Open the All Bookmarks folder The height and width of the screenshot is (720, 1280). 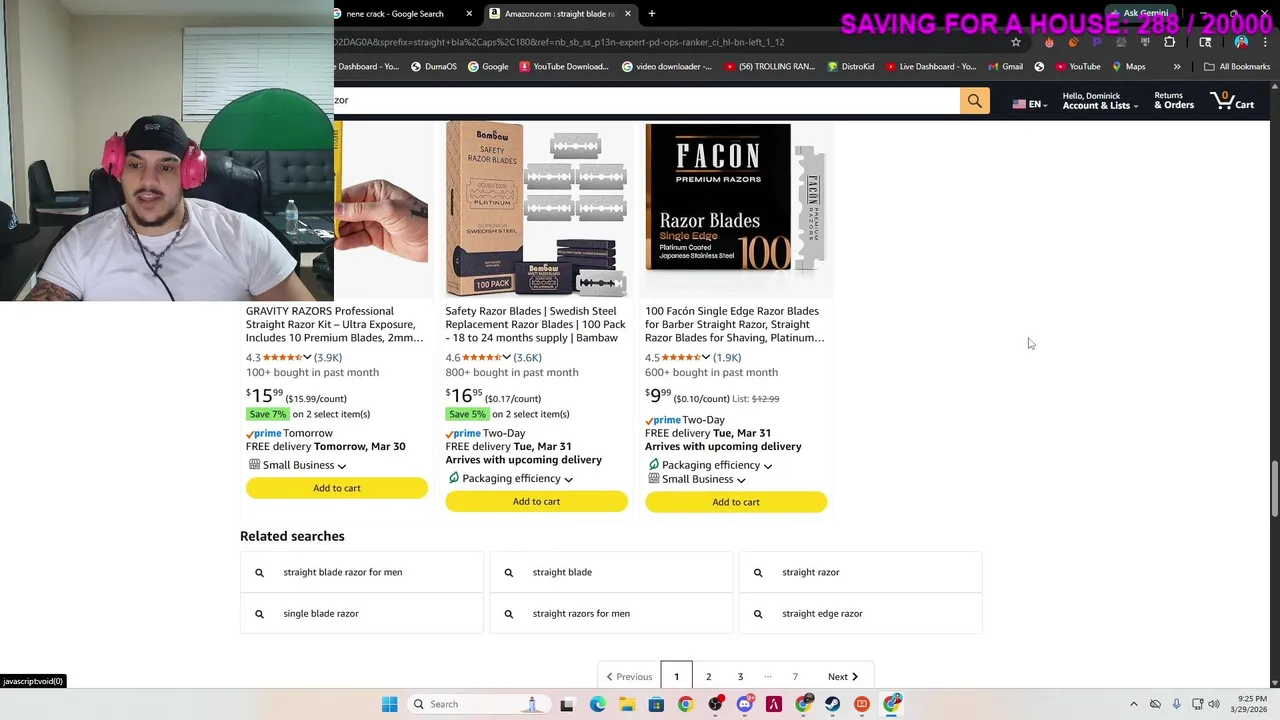(1237, 67)
